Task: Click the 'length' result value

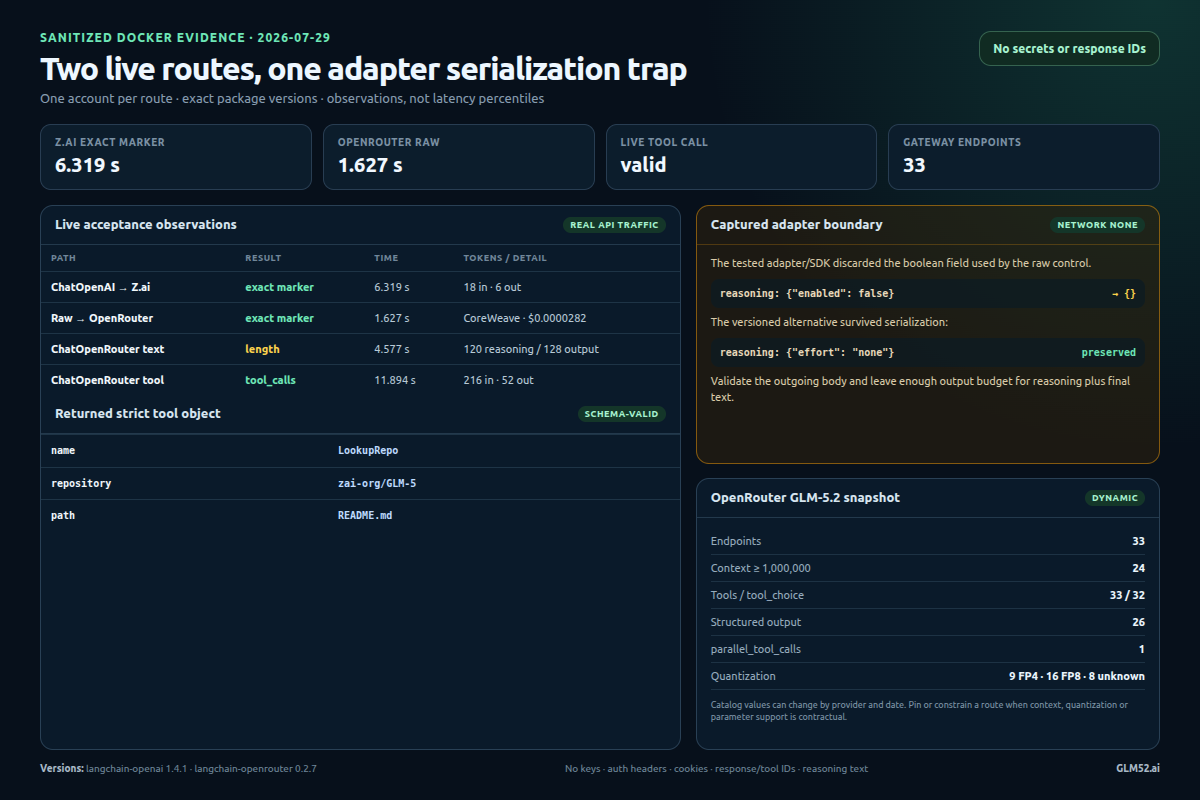Action: [x=262, y=349]
